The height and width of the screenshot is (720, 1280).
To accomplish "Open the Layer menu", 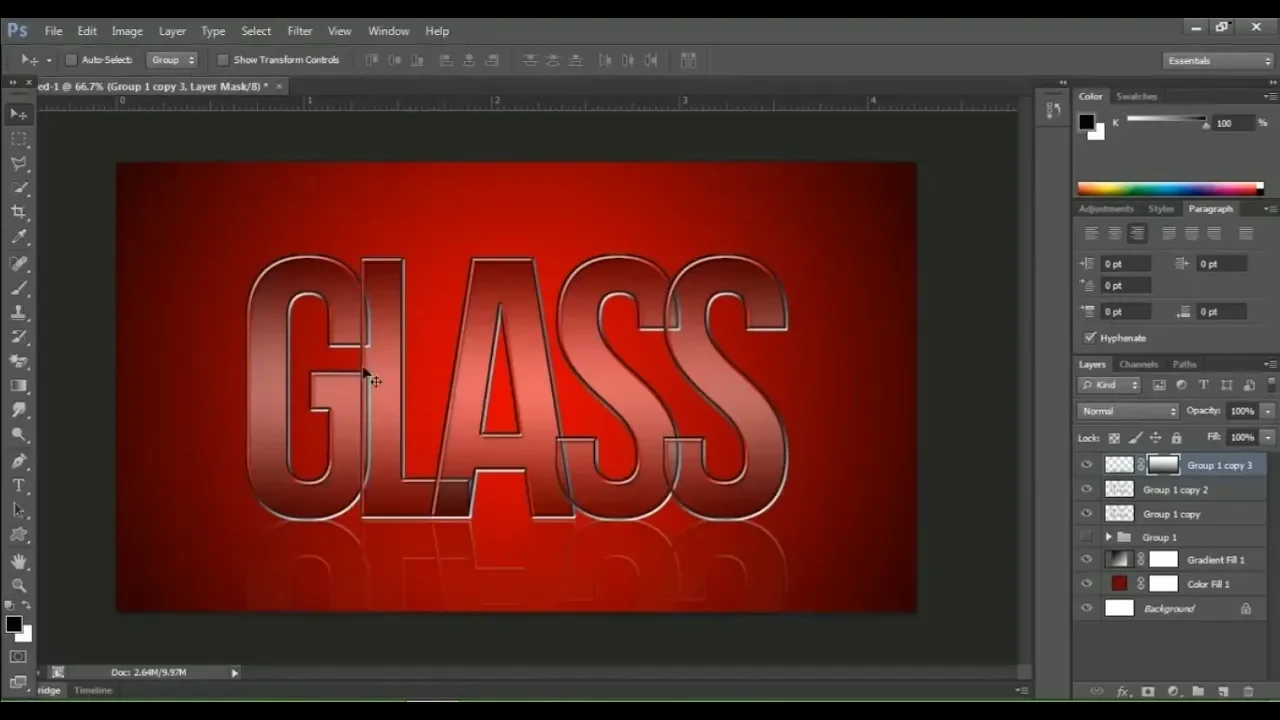I will (172, 31).
